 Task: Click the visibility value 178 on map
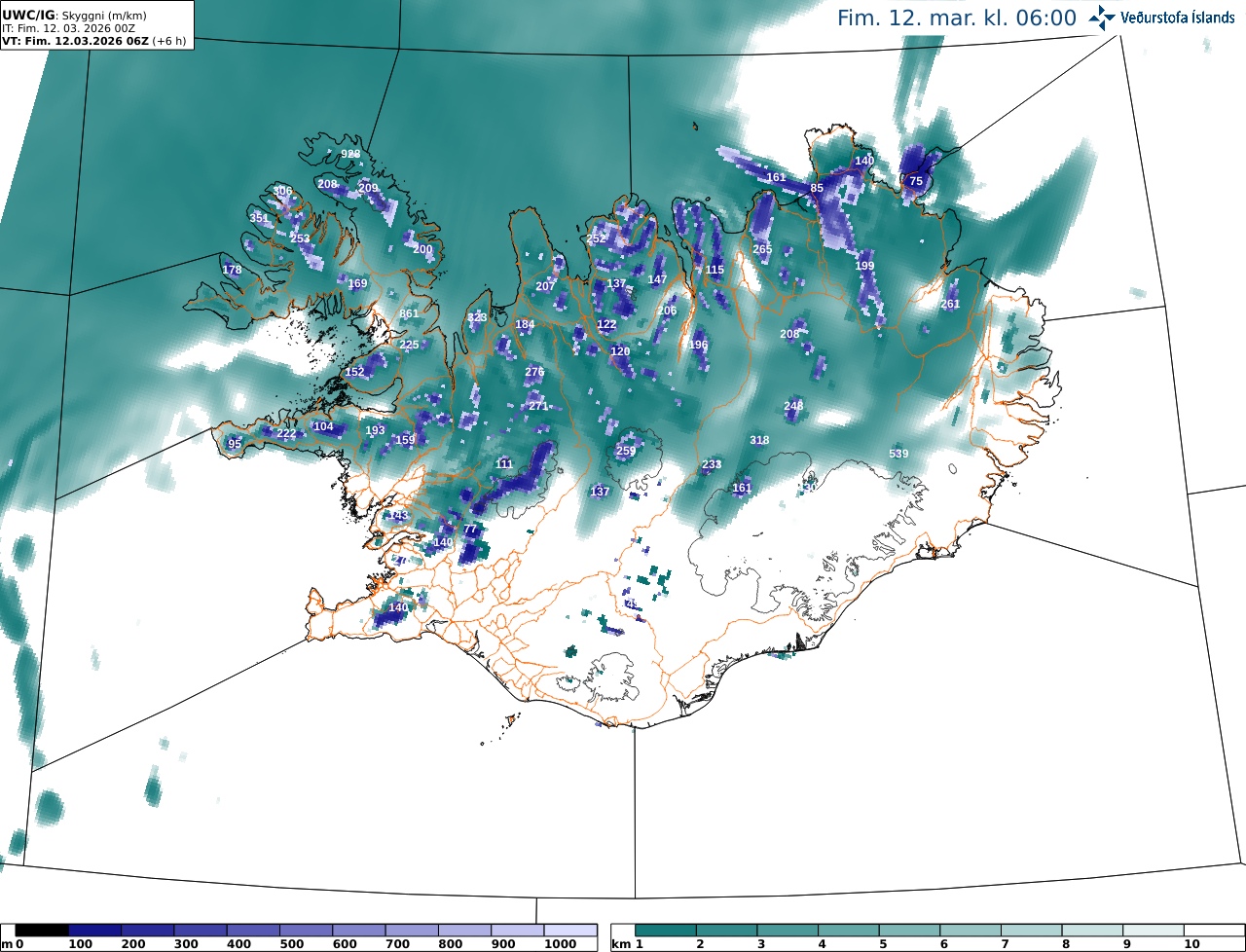tap(232, 270)
